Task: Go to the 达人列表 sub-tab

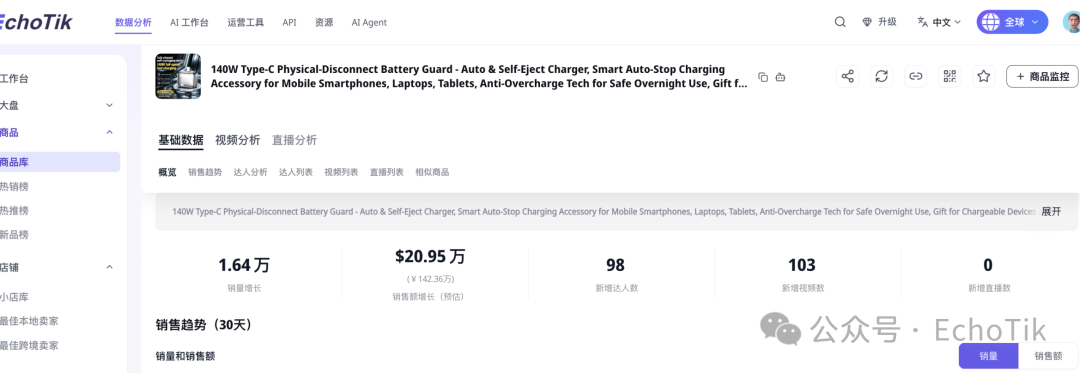Action: (296, 172)
